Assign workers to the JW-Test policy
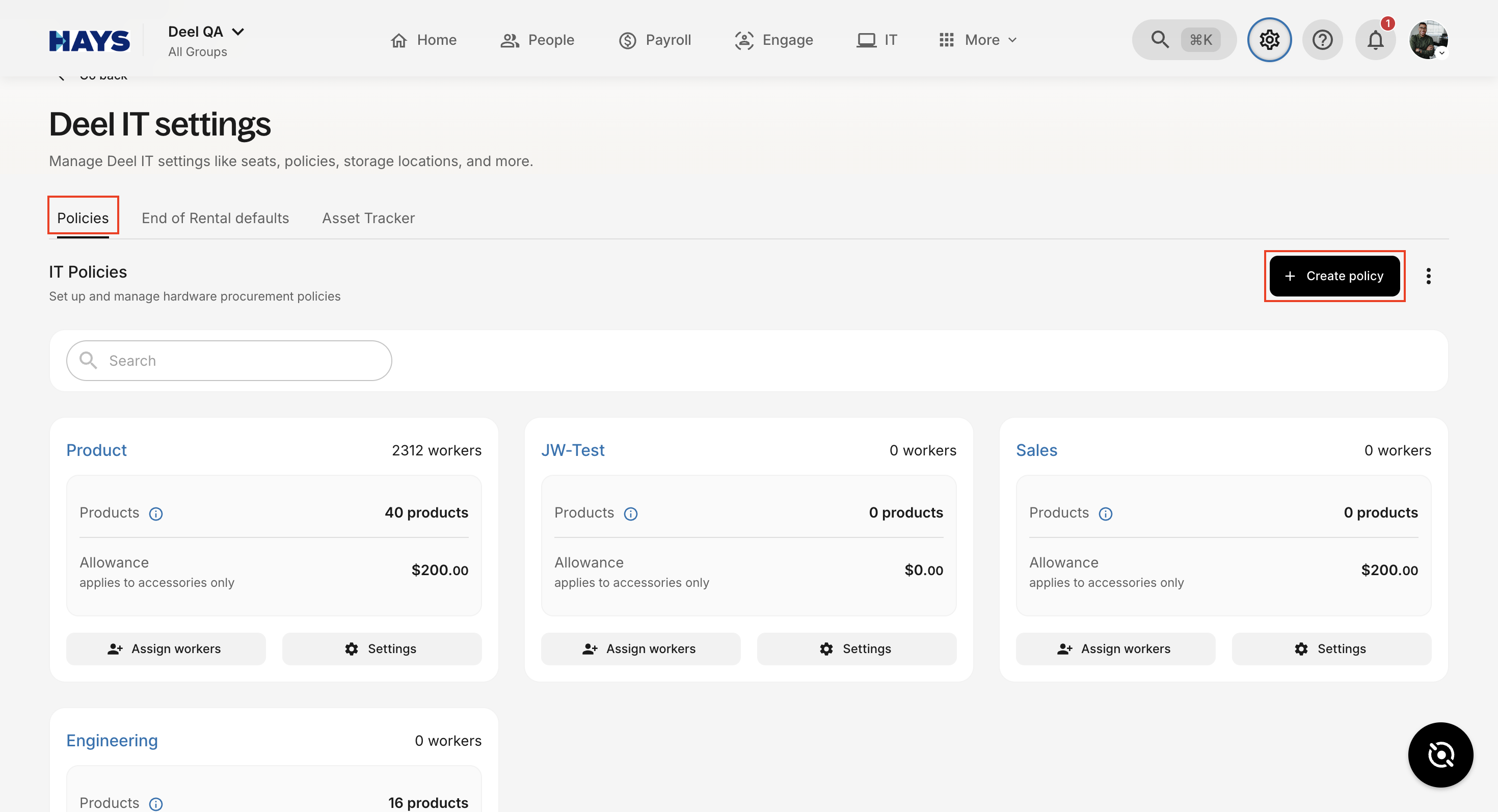1498x812 pixels. (x=640, y=648)
